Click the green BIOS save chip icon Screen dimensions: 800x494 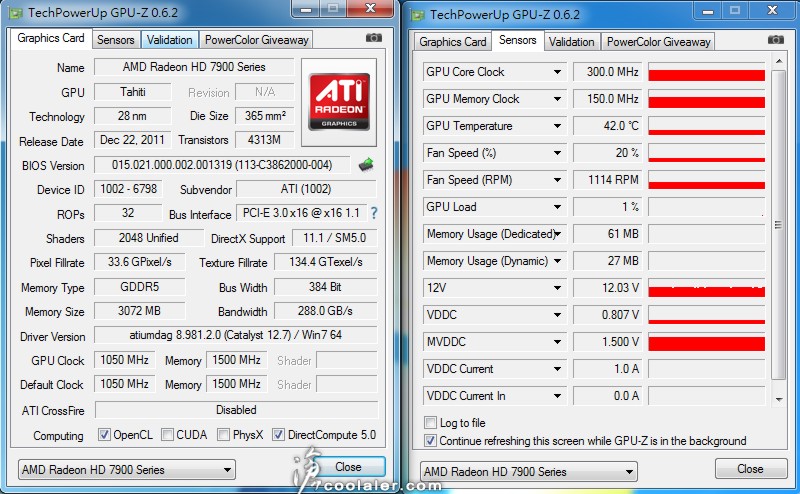pyautogui.click(x=366, y=164)
